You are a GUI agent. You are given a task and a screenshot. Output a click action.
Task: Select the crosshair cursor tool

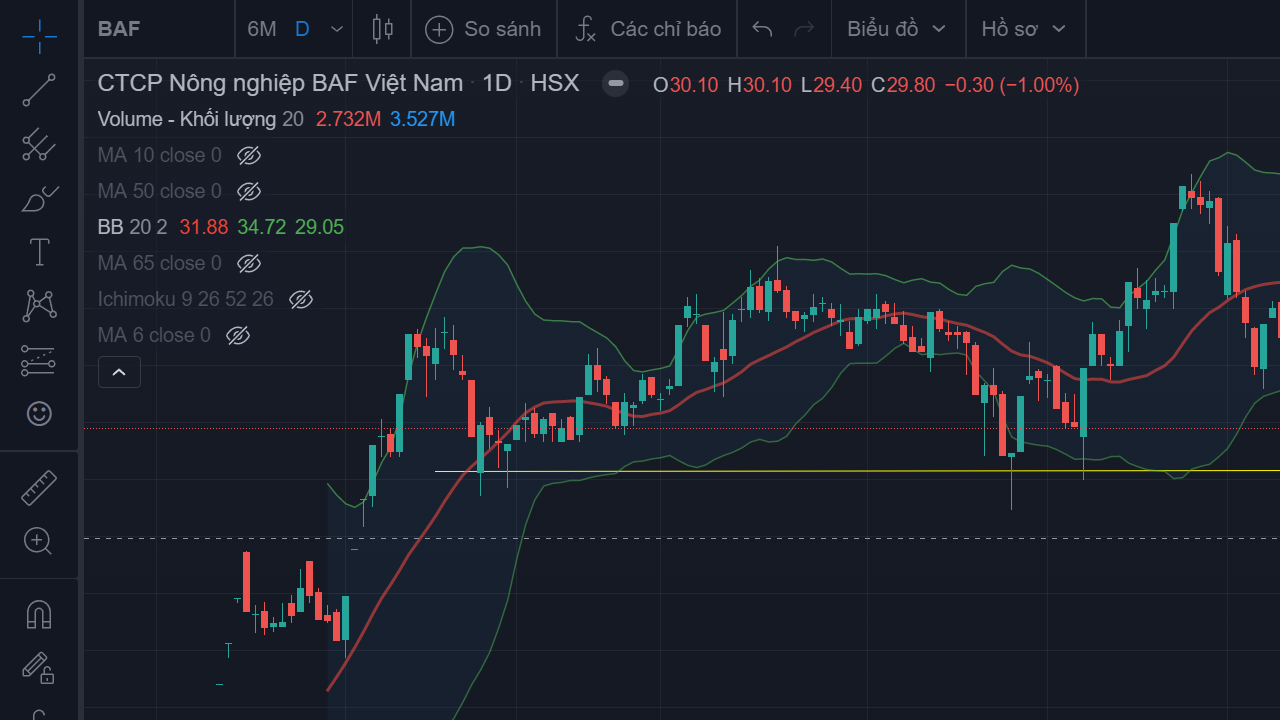coord(39,37)
